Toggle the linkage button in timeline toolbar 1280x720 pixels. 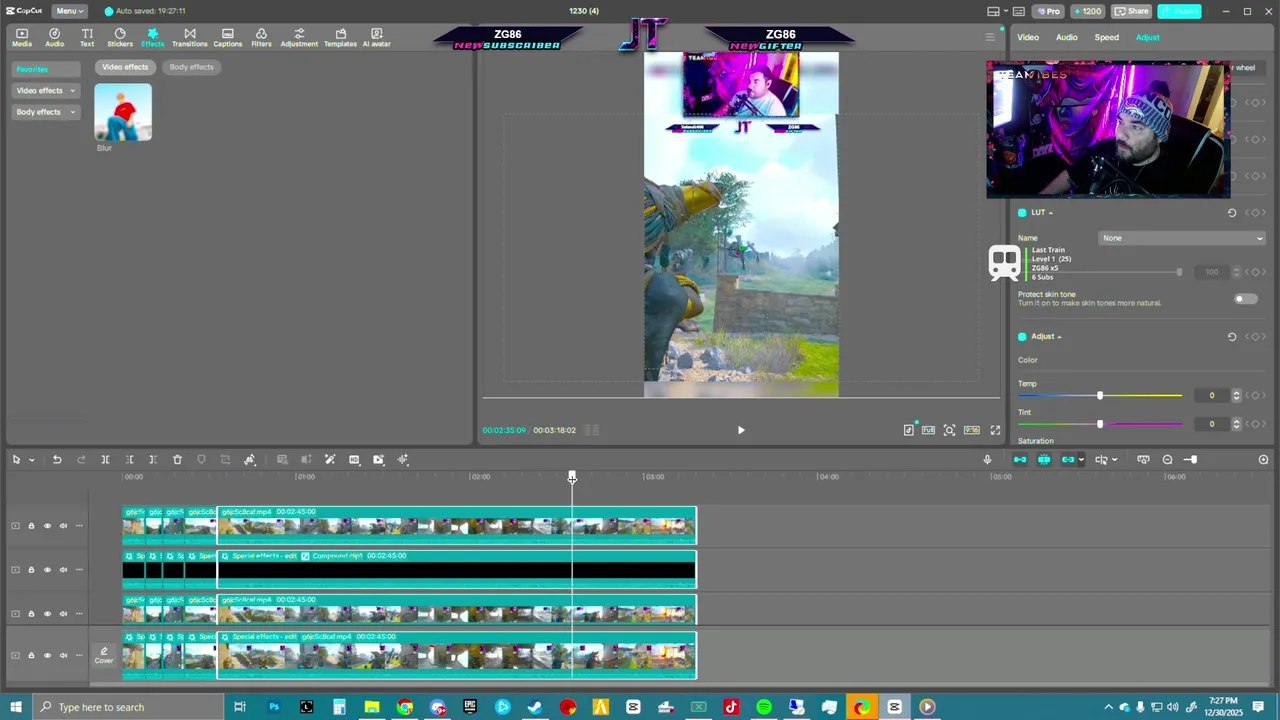pyautogui.click(x=1068, y=460)
